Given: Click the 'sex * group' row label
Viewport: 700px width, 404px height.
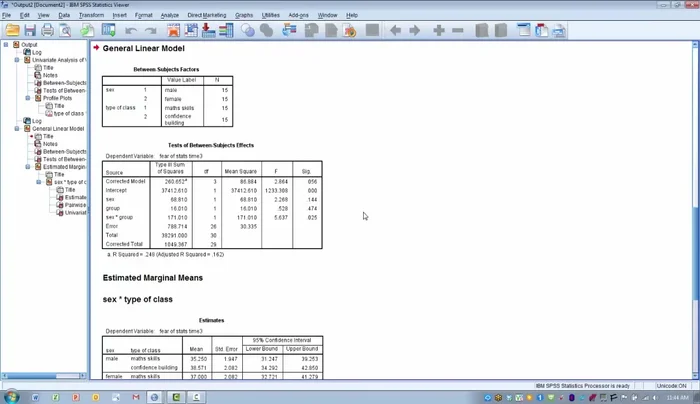Looking at the screenshot, I should pos(119,217).
